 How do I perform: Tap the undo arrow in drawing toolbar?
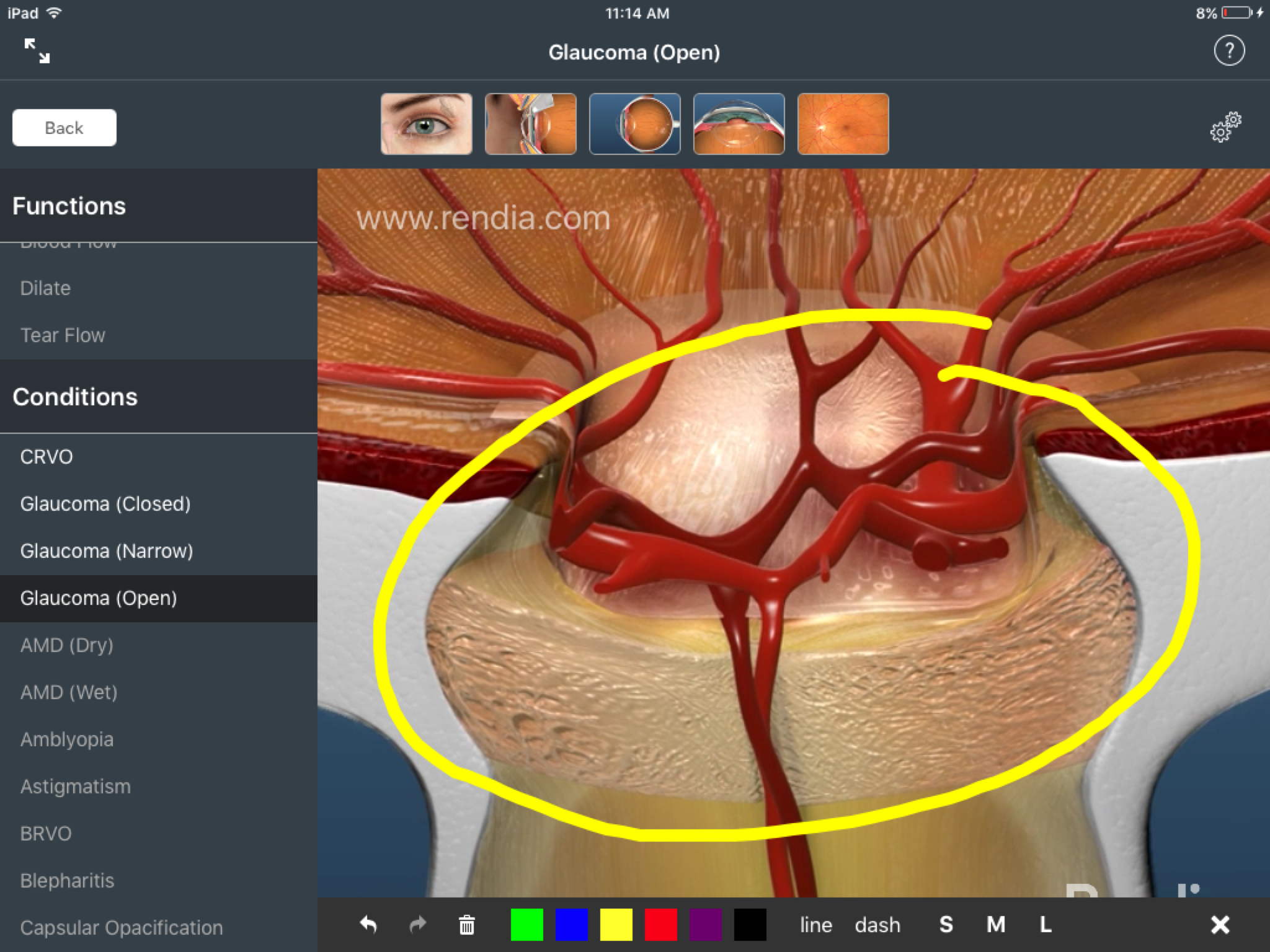tap(368, 925)
